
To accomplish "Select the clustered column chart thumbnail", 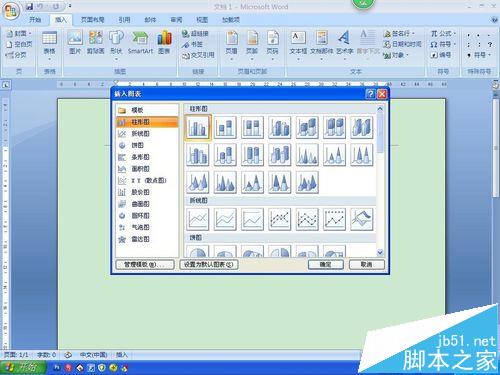I will point(198,127).
